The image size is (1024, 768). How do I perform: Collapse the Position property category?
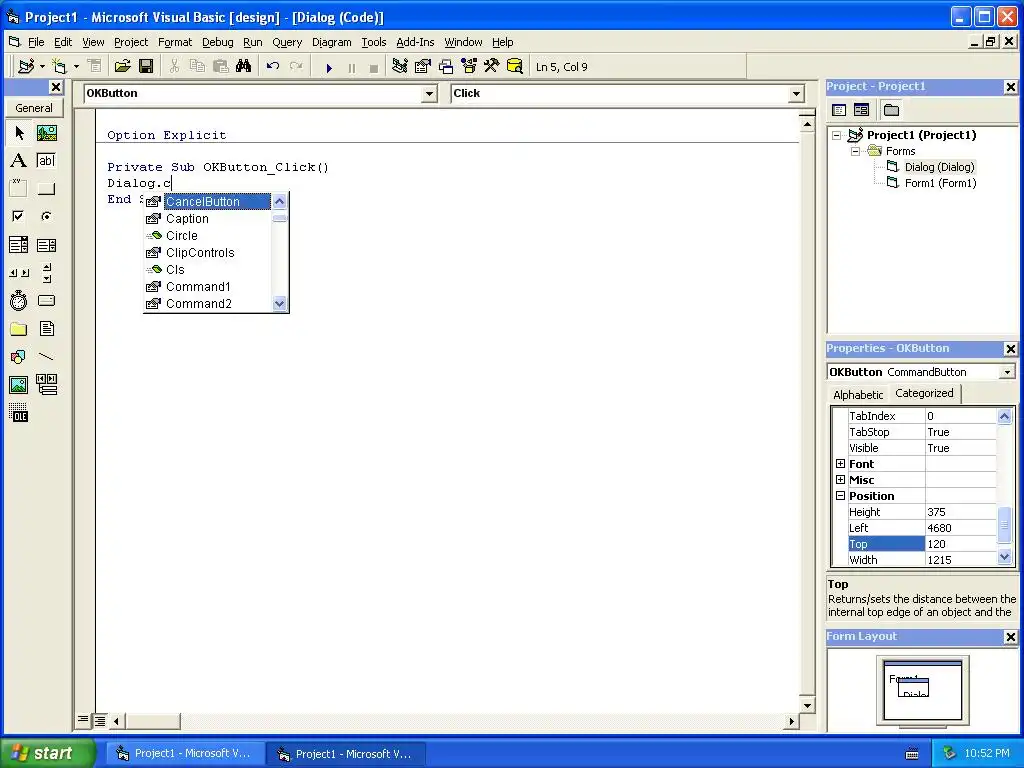[840, 496]
